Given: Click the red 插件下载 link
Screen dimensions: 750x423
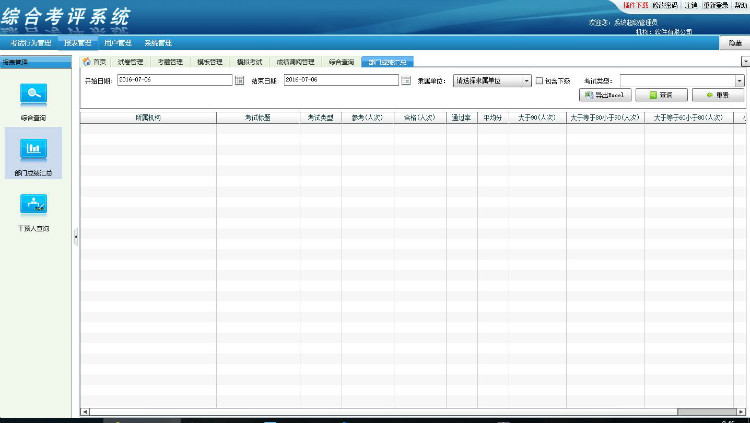Looking at the screenshot, I should point(636,5).
